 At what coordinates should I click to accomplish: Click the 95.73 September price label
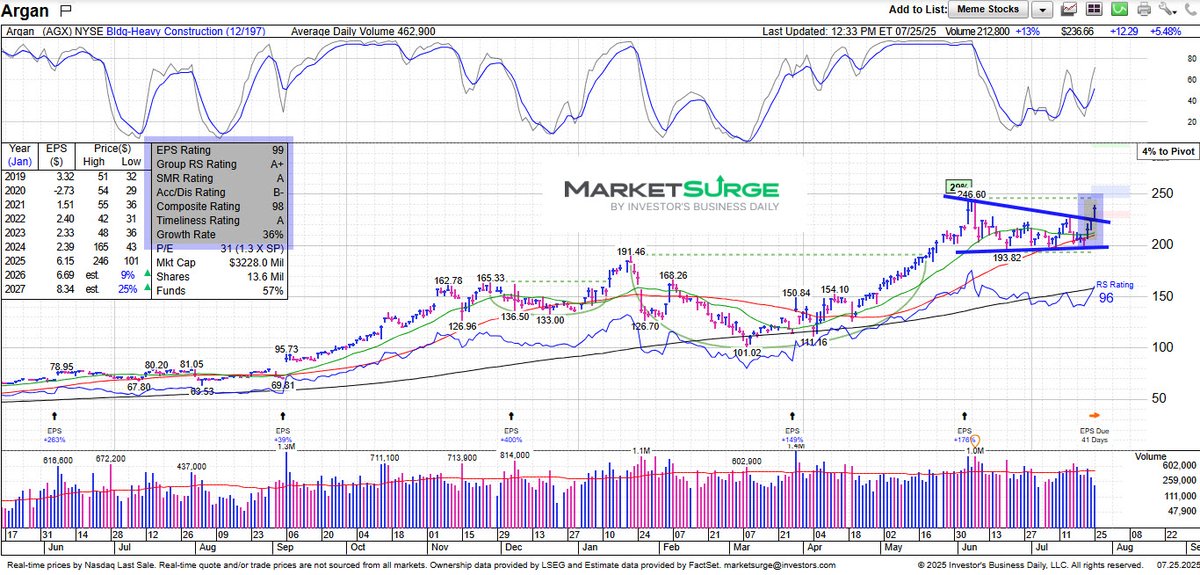click(287, 349)
